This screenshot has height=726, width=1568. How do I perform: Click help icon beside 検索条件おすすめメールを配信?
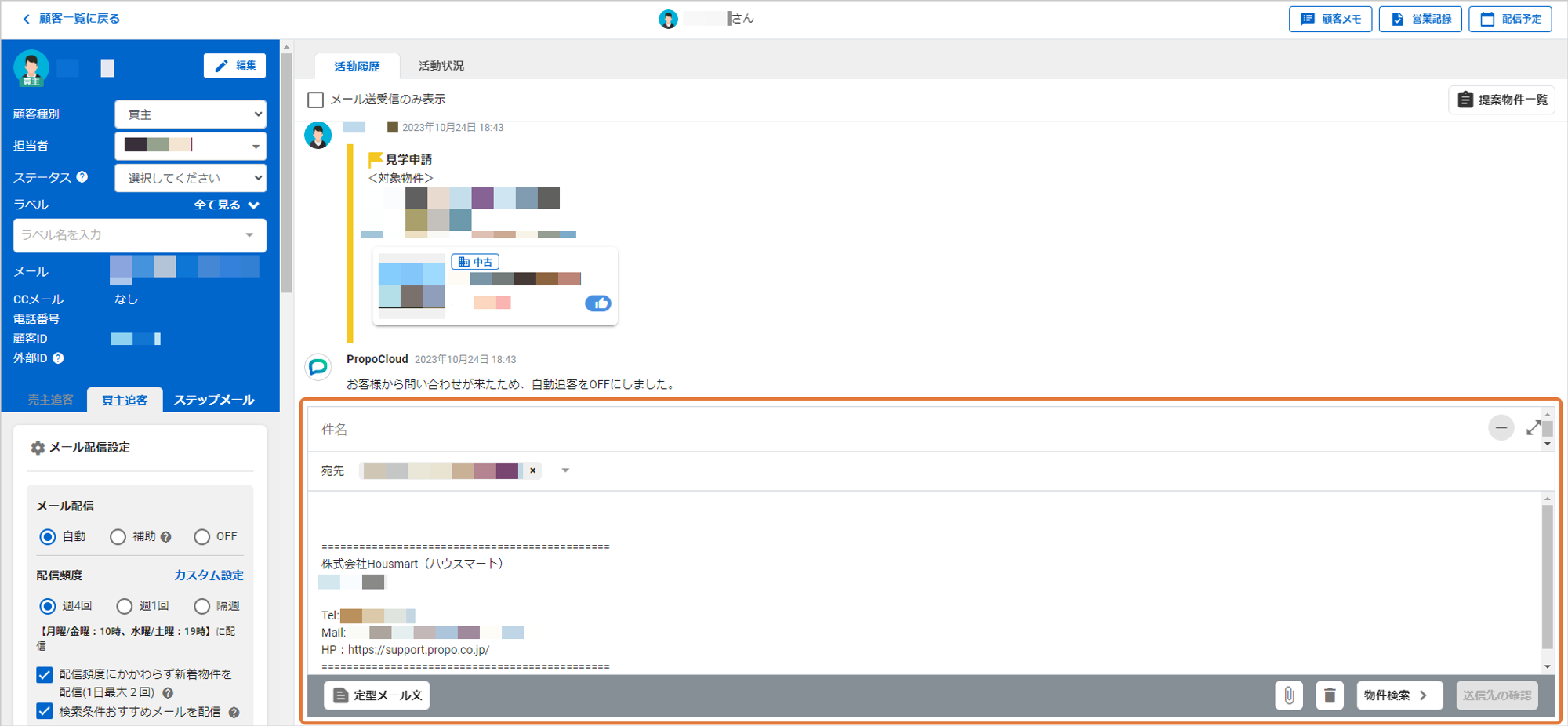[234, 713]
